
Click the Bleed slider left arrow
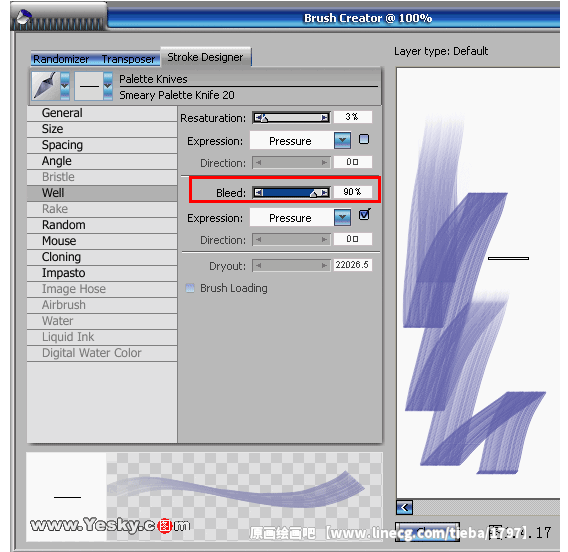[258, 192]
